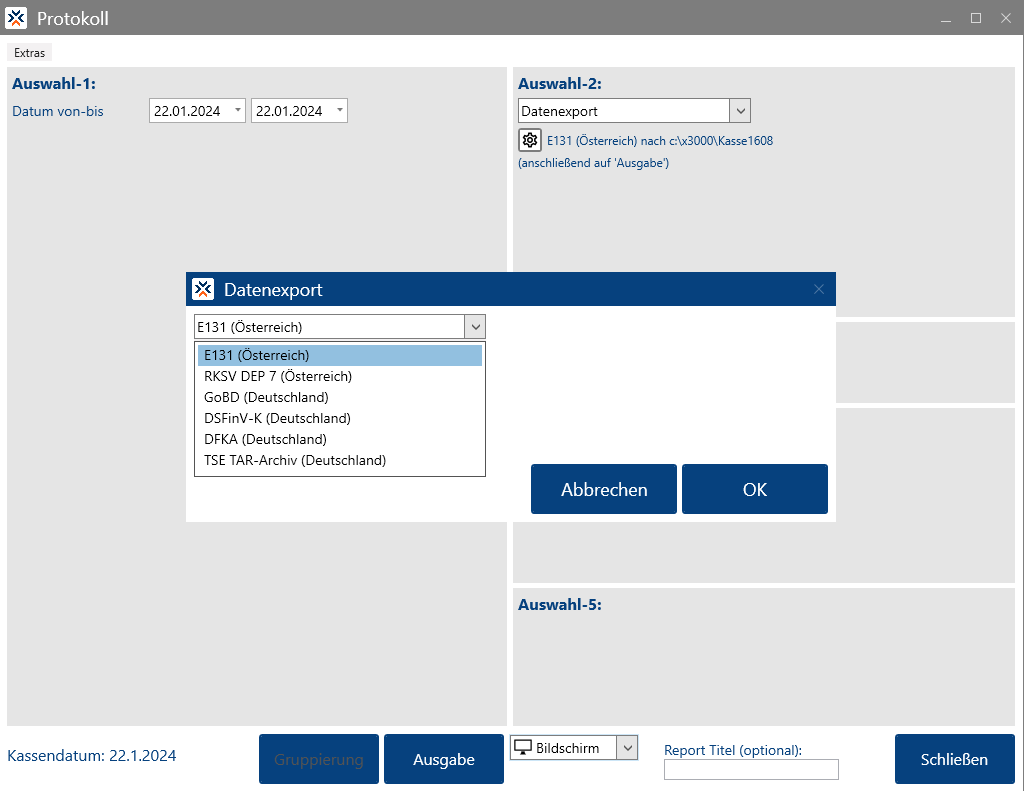This screenshot has width=1024, height=791.
Task: Select RKSV DEP 7 (Österreich) from the list
Action: (x=278, y=376)
